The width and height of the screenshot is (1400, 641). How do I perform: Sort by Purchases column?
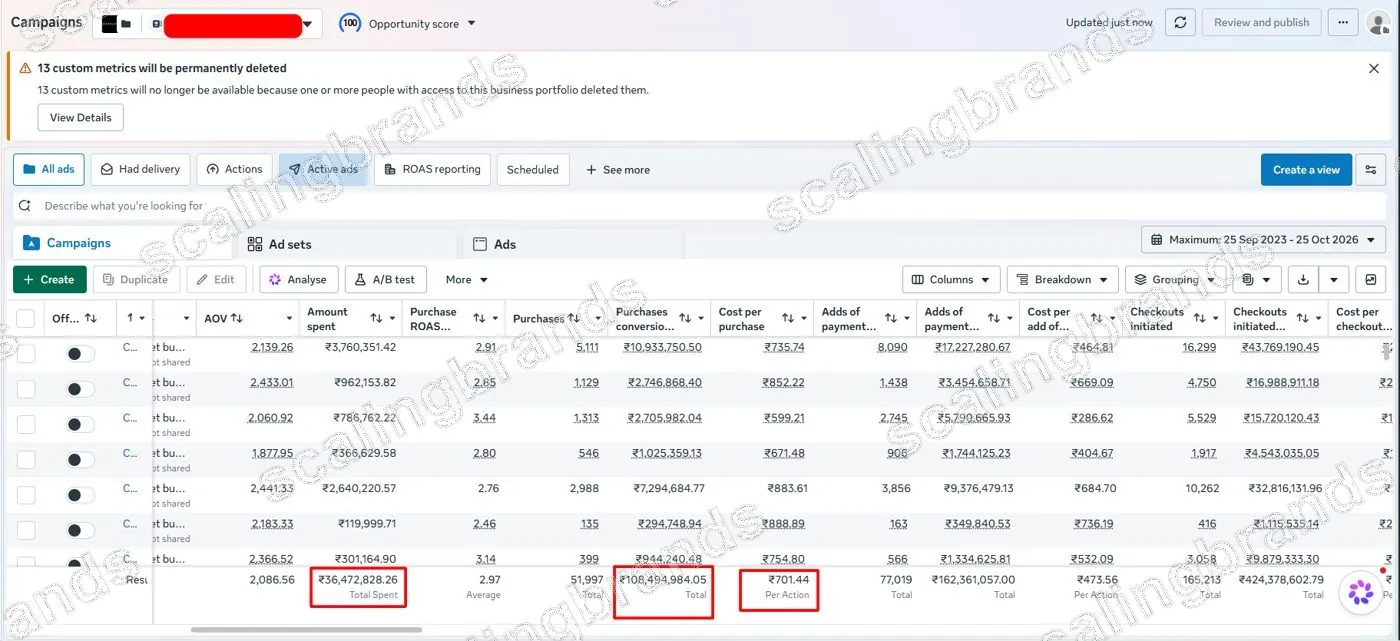pyautogui.click(x=575, y=318)
